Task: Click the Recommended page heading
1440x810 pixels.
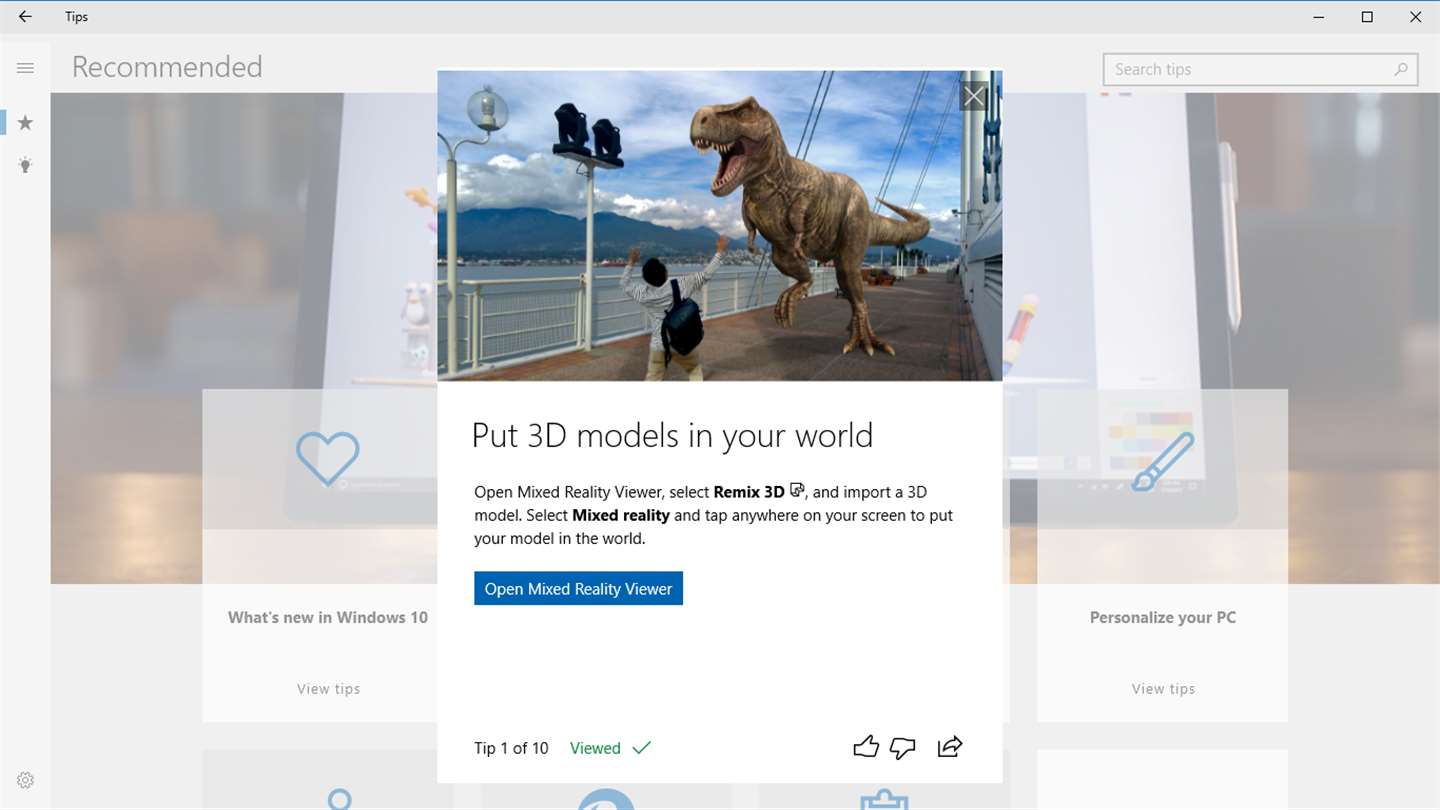Action: [167, 67]
